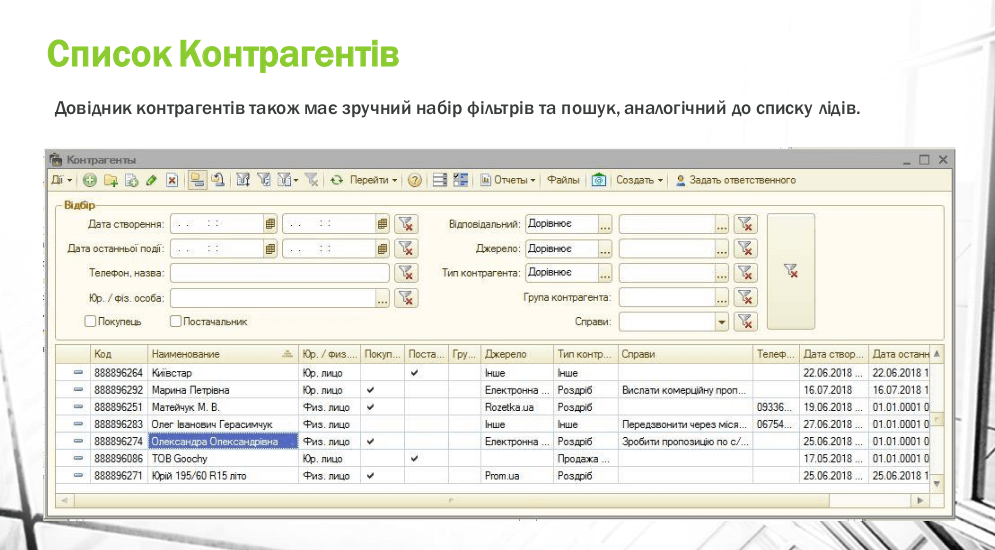Viewport: 995px width, 550px height.
Task: Clear the Телефон, назва filter
Action: tap(405, 273)
